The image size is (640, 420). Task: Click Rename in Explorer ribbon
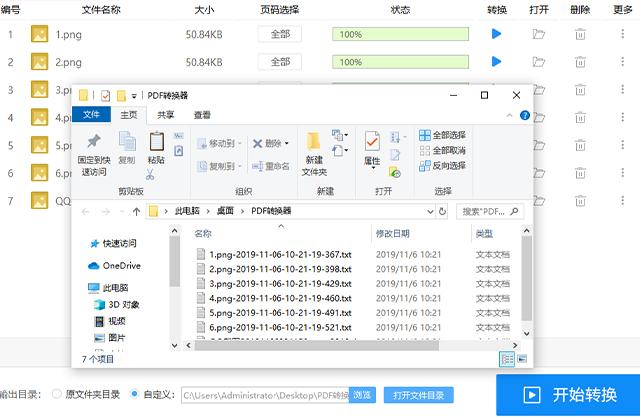(271, 166)
